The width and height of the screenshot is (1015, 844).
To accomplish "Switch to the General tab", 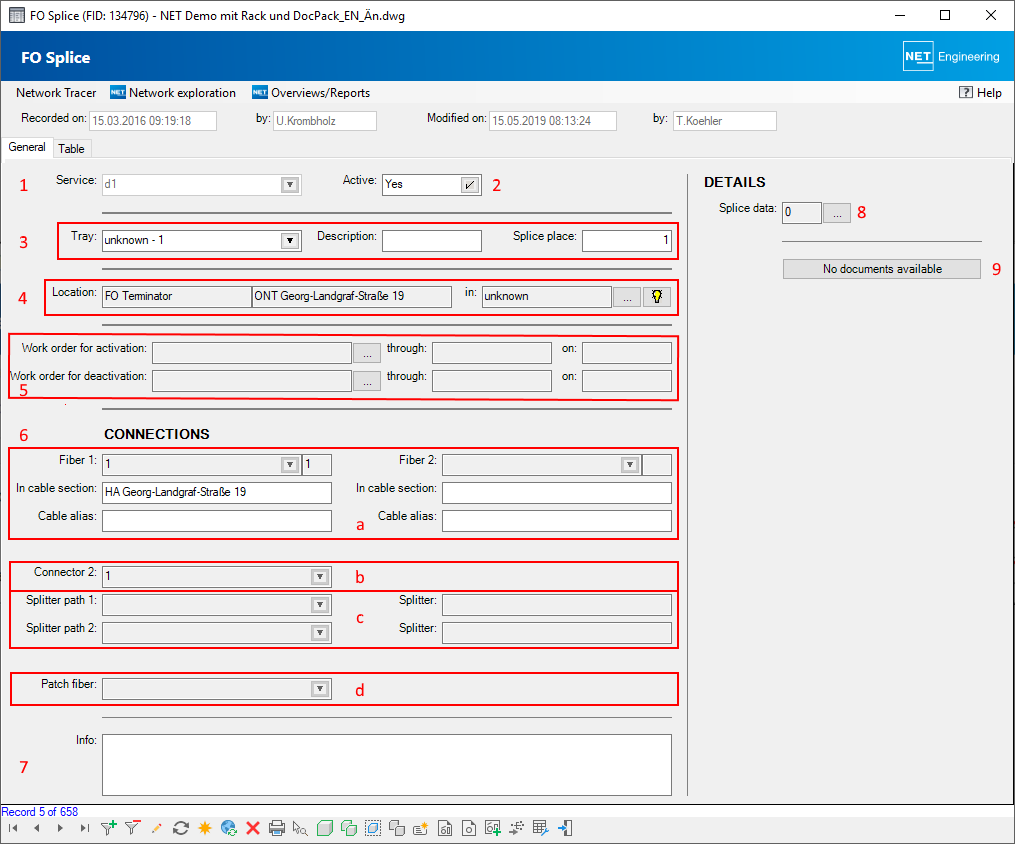I will pyautogui.click(x=27, y=148).
